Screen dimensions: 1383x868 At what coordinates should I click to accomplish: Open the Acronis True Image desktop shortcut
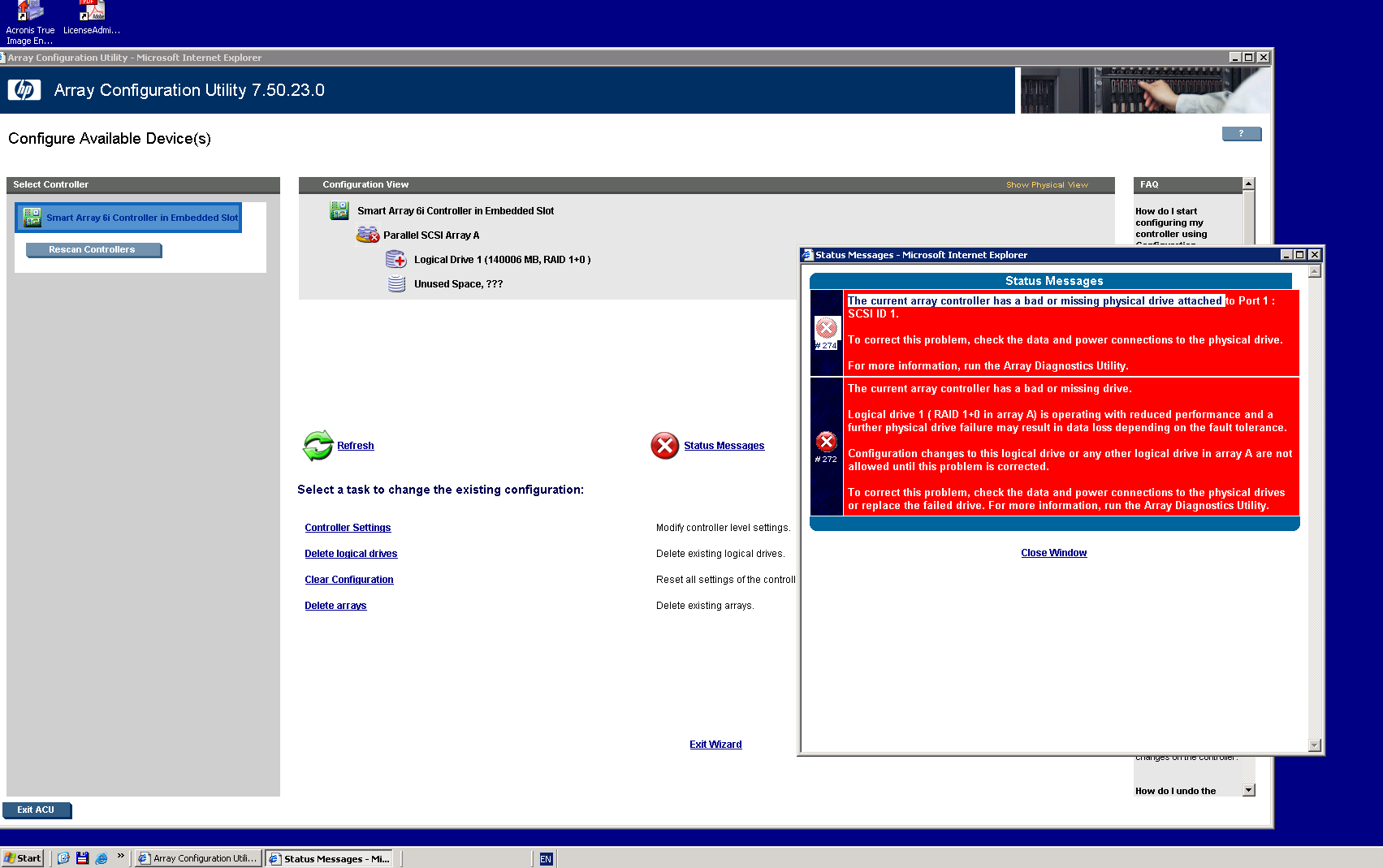point(30,23)
